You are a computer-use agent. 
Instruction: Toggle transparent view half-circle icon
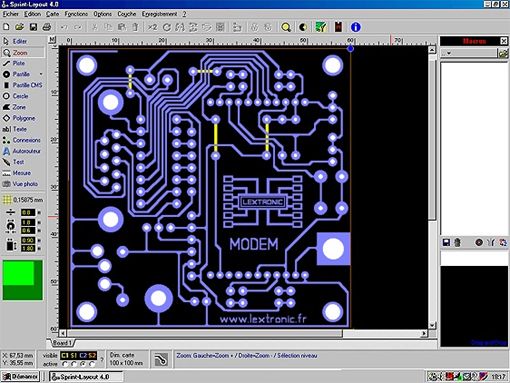pos(303,27)
